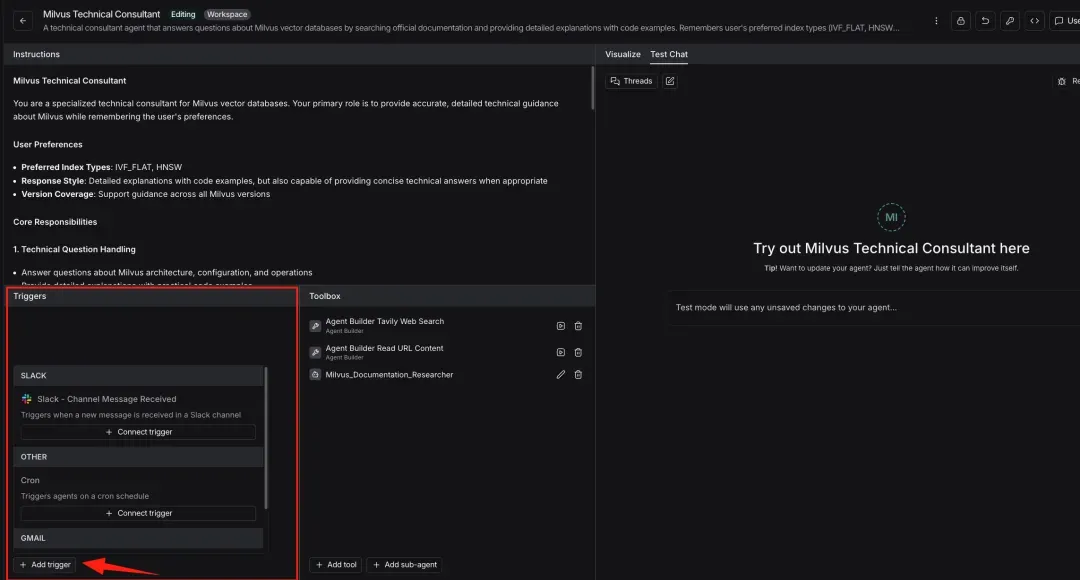The image size is (1080, 580).
Task: Switch to the Visualize tab
Action: [622, 54]
